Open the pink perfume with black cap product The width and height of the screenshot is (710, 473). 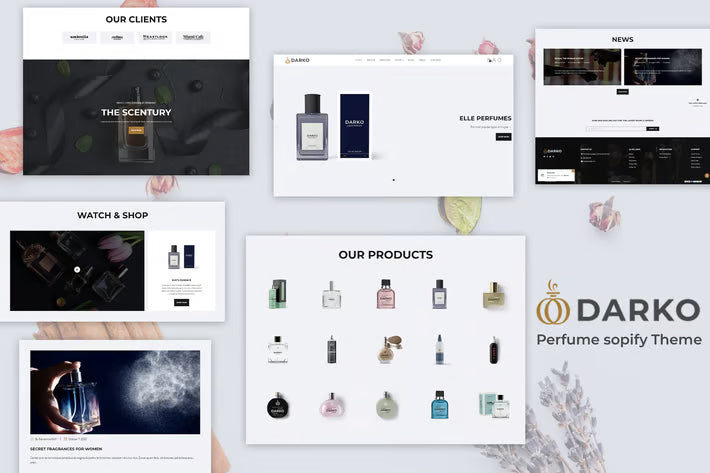(386, 294)
